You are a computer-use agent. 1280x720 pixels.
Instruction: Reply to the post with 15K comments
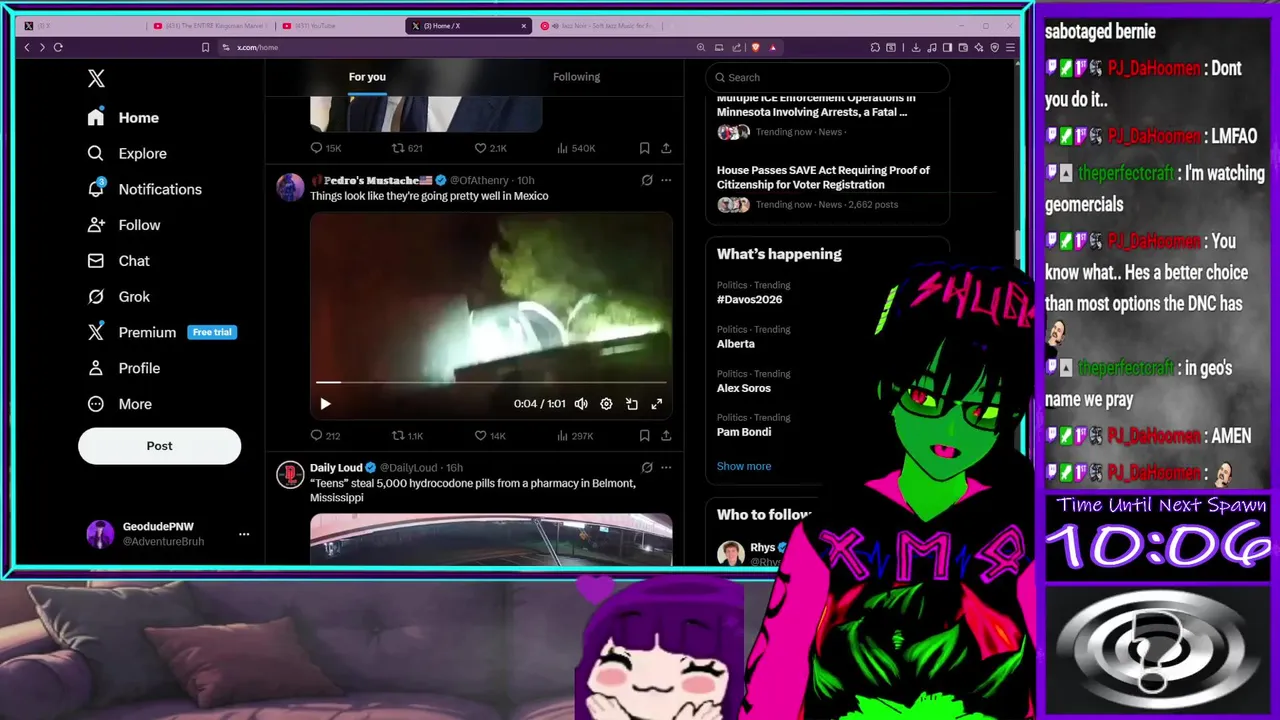click(326, 148)
